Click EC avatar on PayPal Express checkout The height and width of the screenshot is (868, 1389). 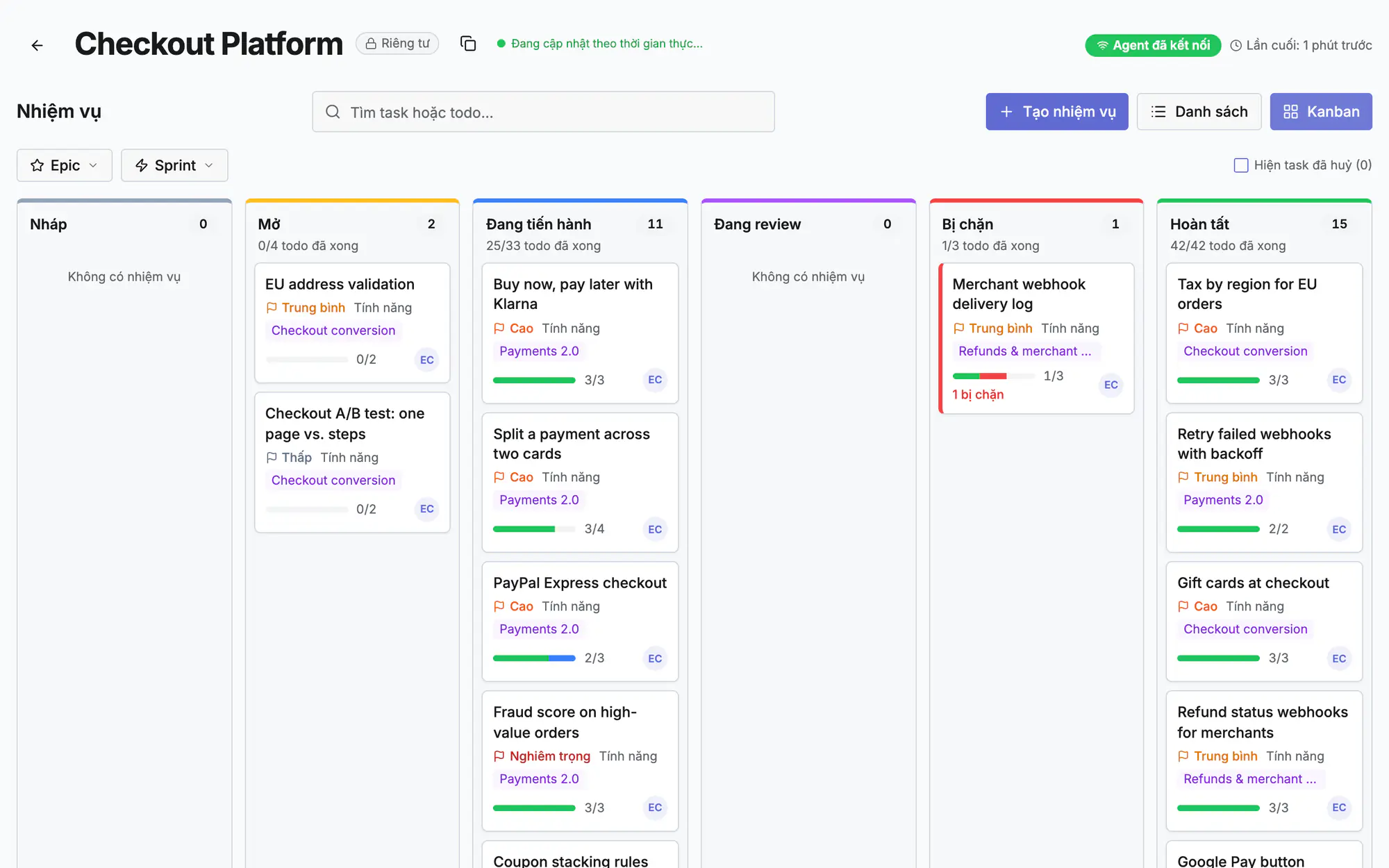click(x=655, y=658)
